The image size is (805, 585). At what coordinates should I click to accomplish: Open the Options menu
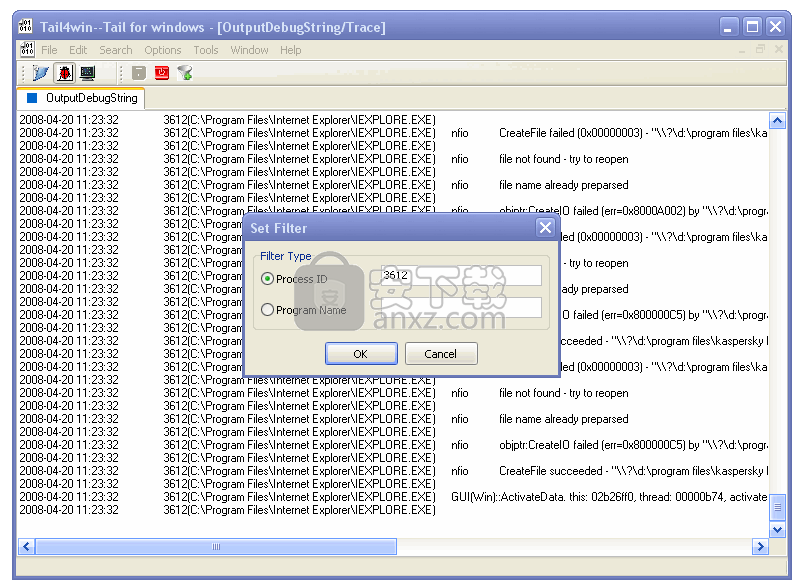tap(163, 50)
